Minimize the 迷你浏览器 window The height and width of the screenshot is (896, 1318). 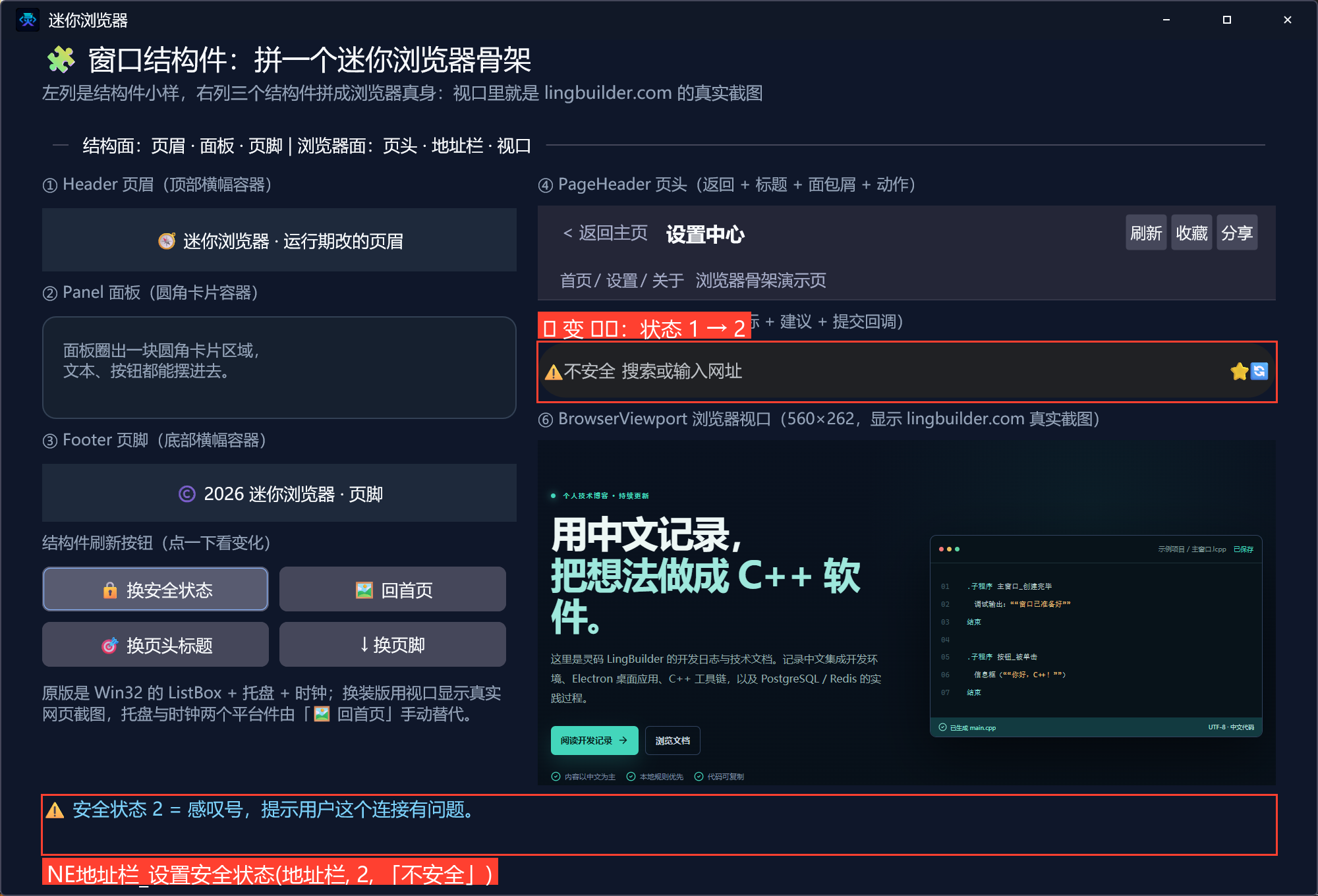click(x=1166, y=20)
